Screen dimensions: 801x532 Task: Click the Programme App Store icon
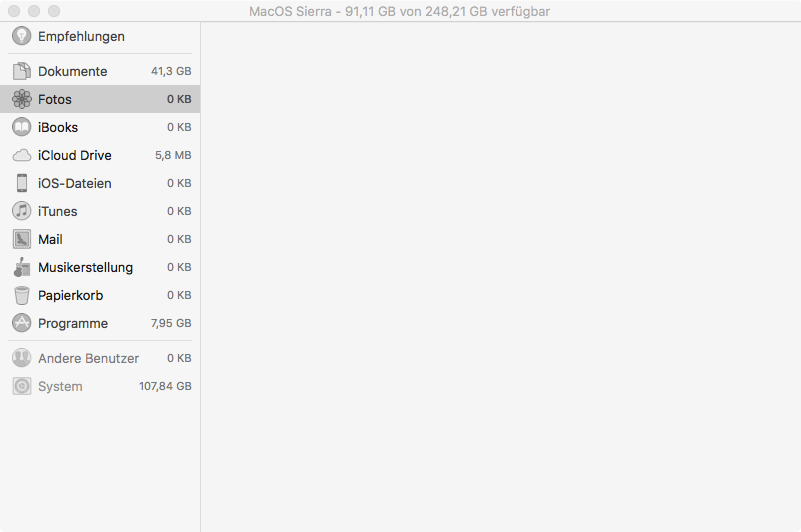pos(21,323)
